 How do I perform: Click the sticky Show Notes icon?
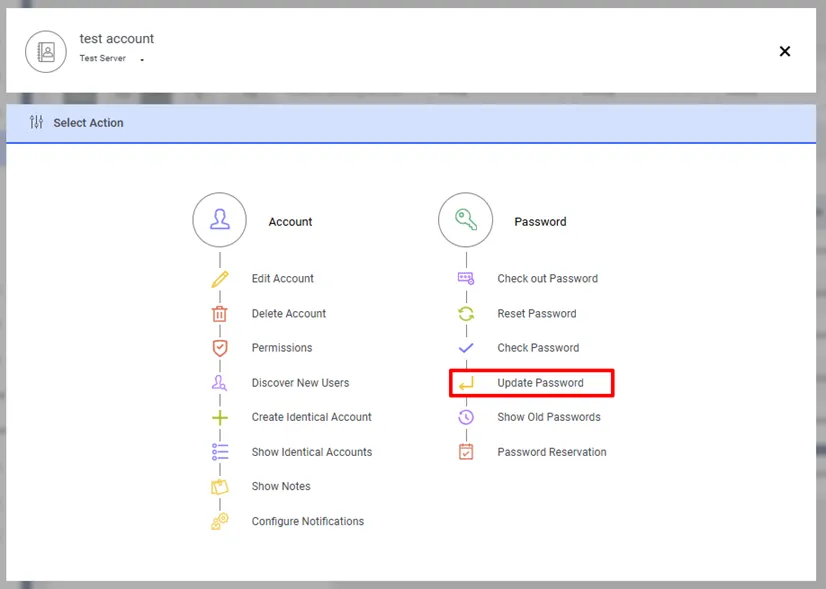[x=220, y=487]
